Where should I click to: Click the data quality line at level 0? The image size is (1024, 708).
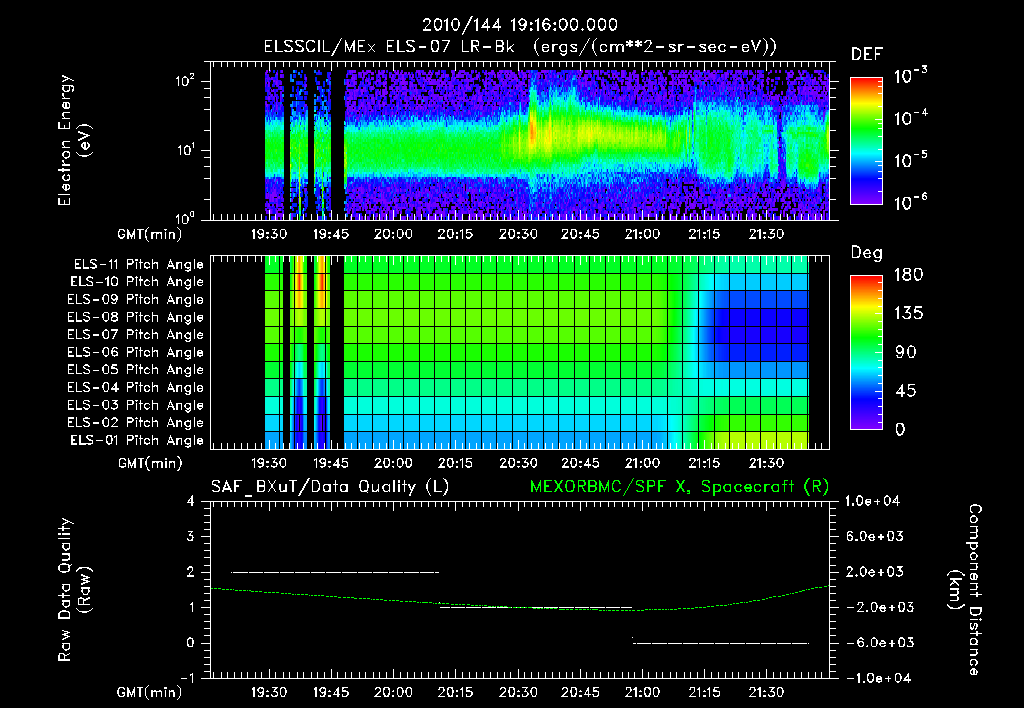point(721,643)
